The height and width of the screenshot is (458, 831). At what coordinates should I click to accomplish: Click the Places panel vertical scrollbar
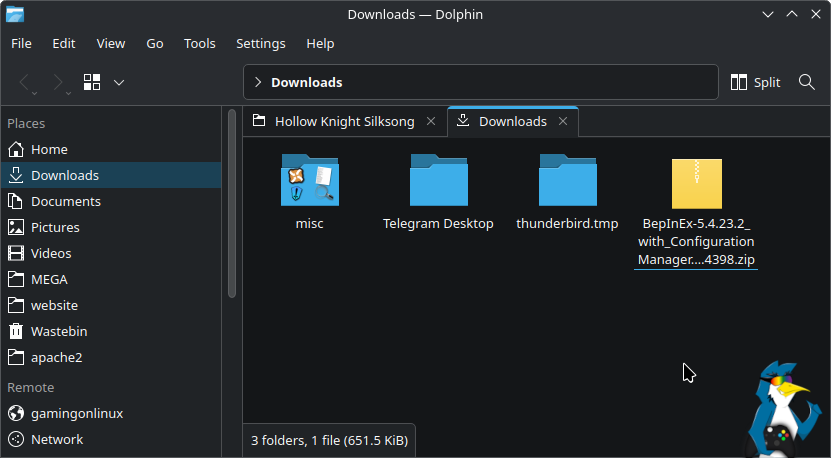(x=232, y=200)
